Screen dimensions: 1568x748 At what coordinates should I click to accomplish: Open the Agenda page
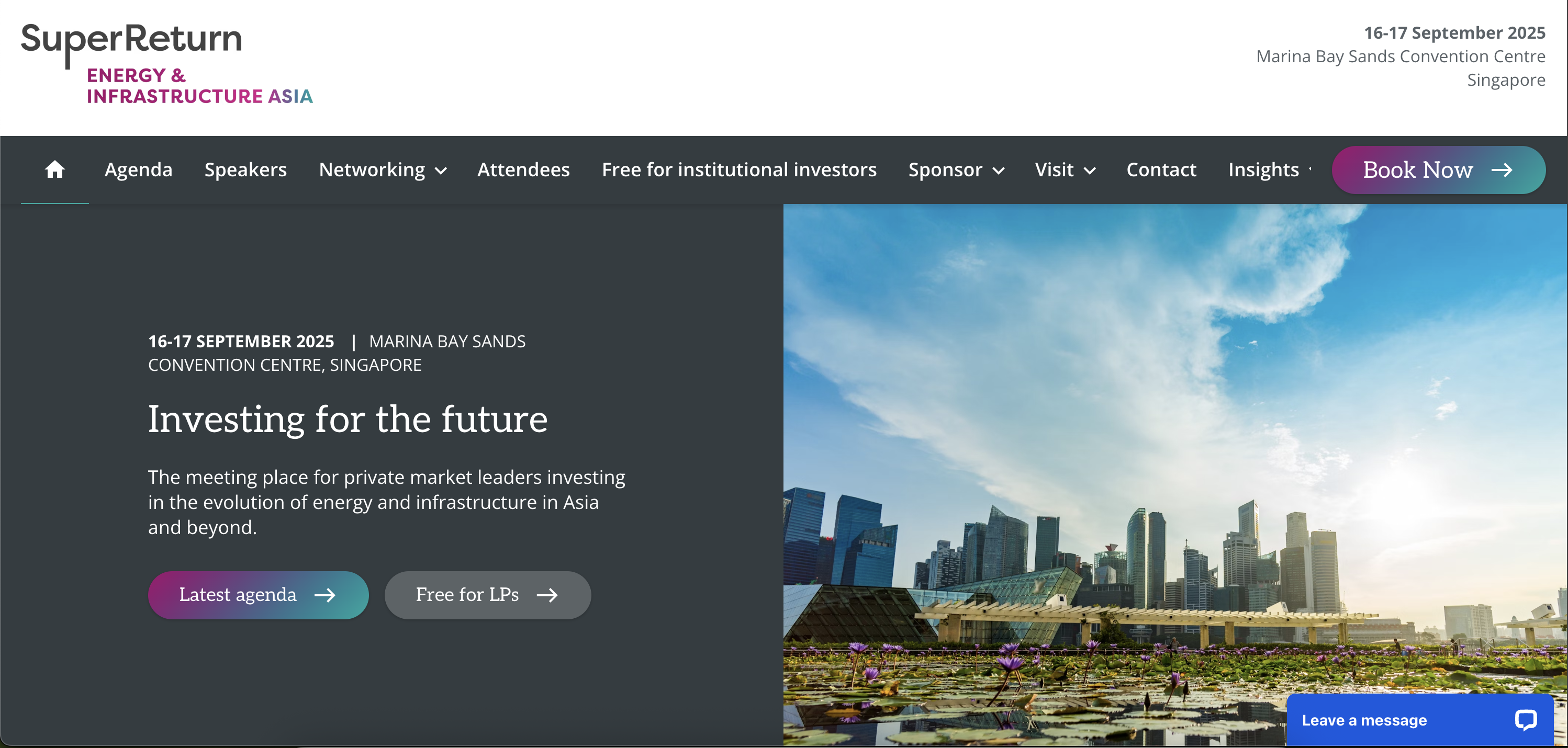point(138,169)
